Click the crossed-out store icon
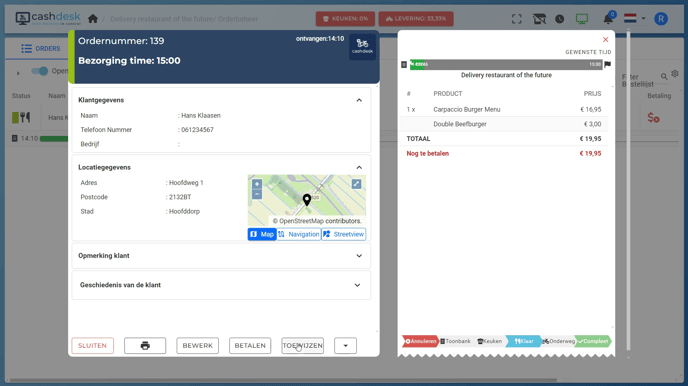Screen dimensions: 688x386 click(539, 19)
